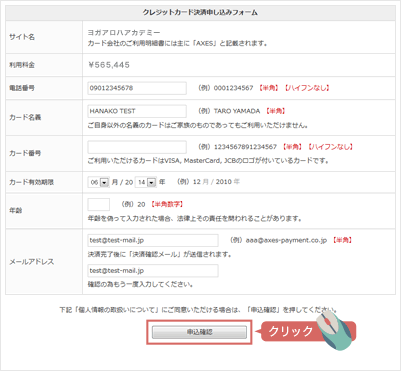
Task: Click the 申込確認 submit button
Action: [199, 332]
